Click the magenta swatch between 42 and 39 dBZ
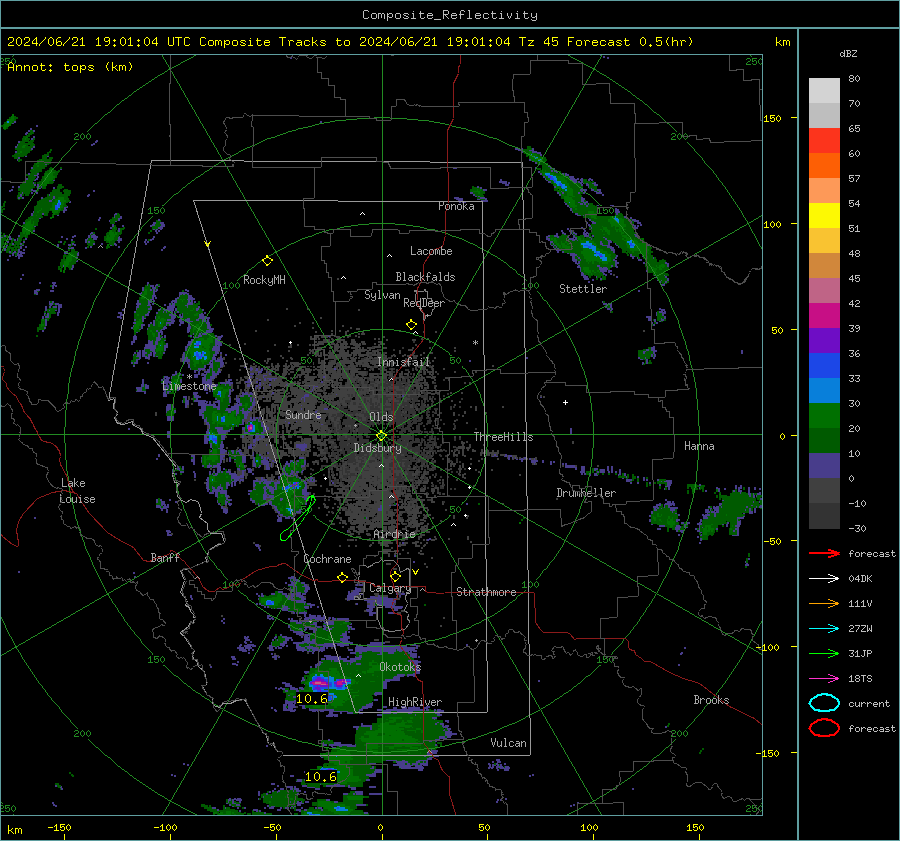Image resolution: width=900 pixels, height=841 pixels. click(x=824, y=315)
